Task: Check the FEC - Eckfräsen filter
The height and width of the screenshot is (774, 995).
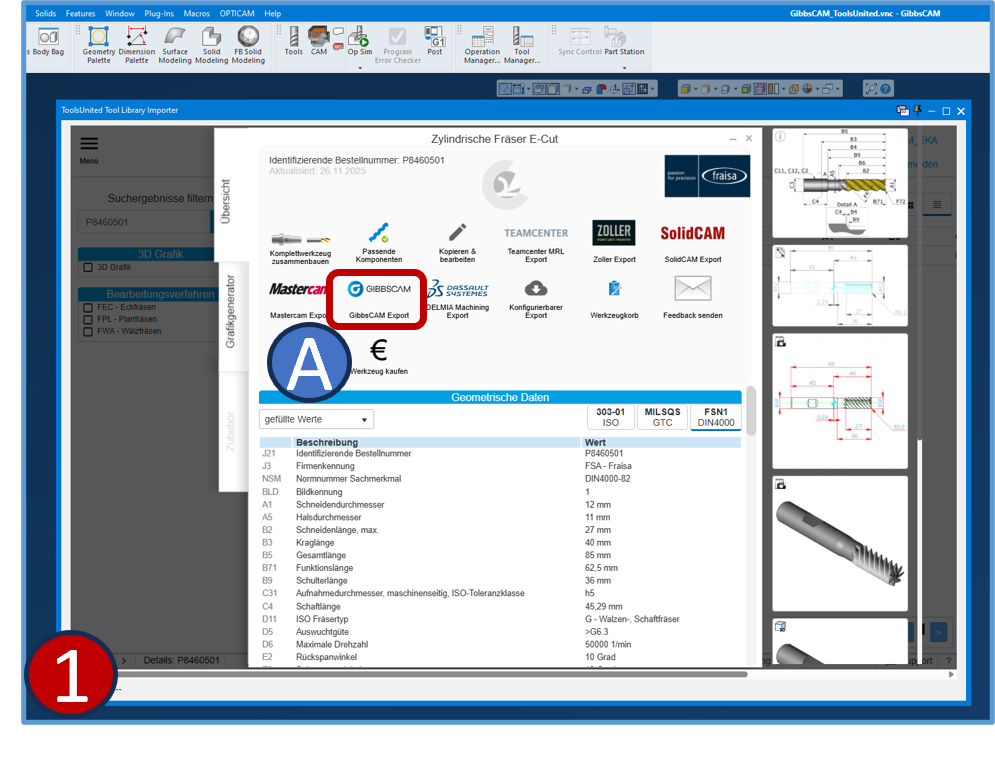Action: (x=88, y=308)
